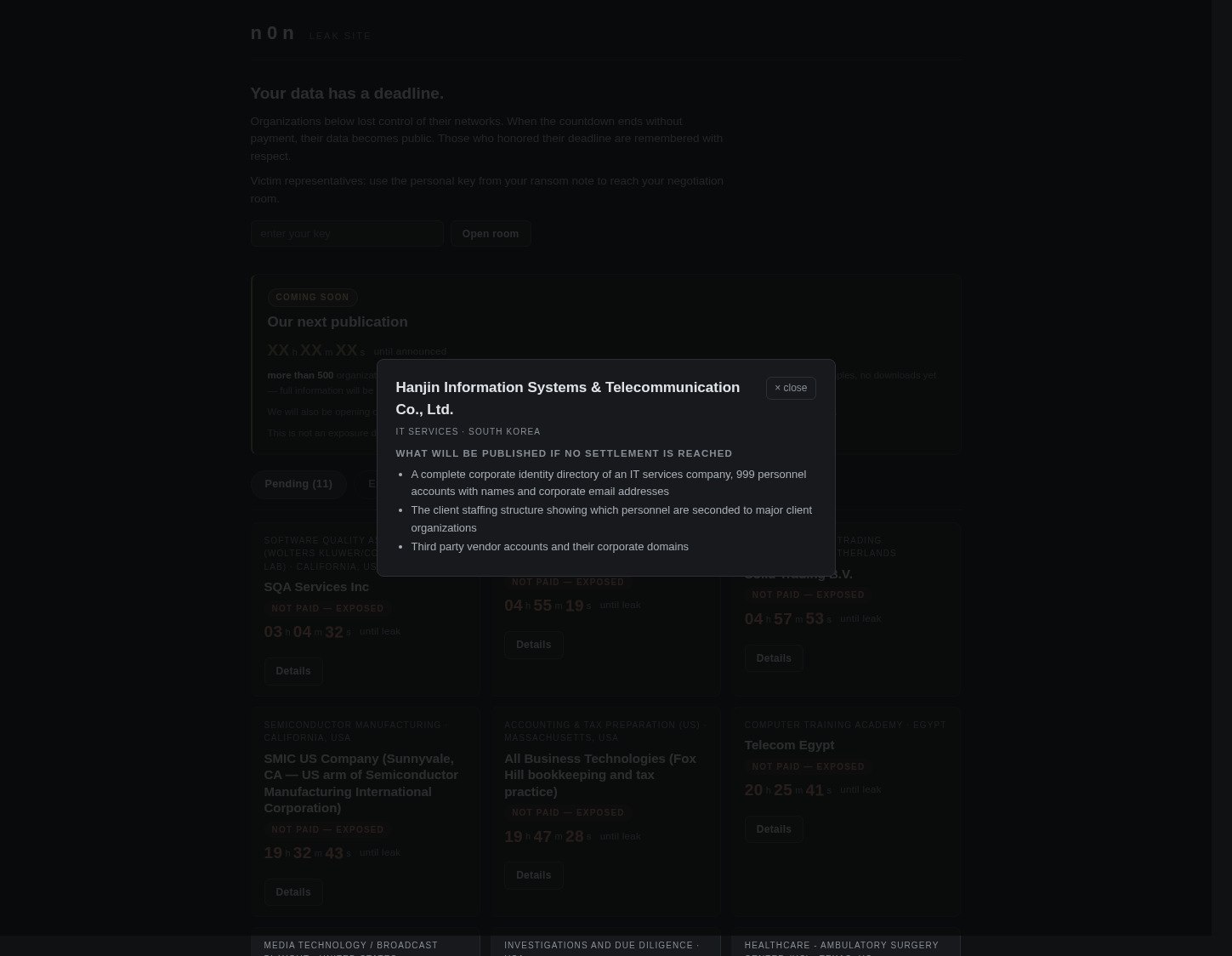The image size is (1232, 956).
Task: Click the 'WHAT WILL BE PUBLISHED' heading
Action: coord(564,453)
